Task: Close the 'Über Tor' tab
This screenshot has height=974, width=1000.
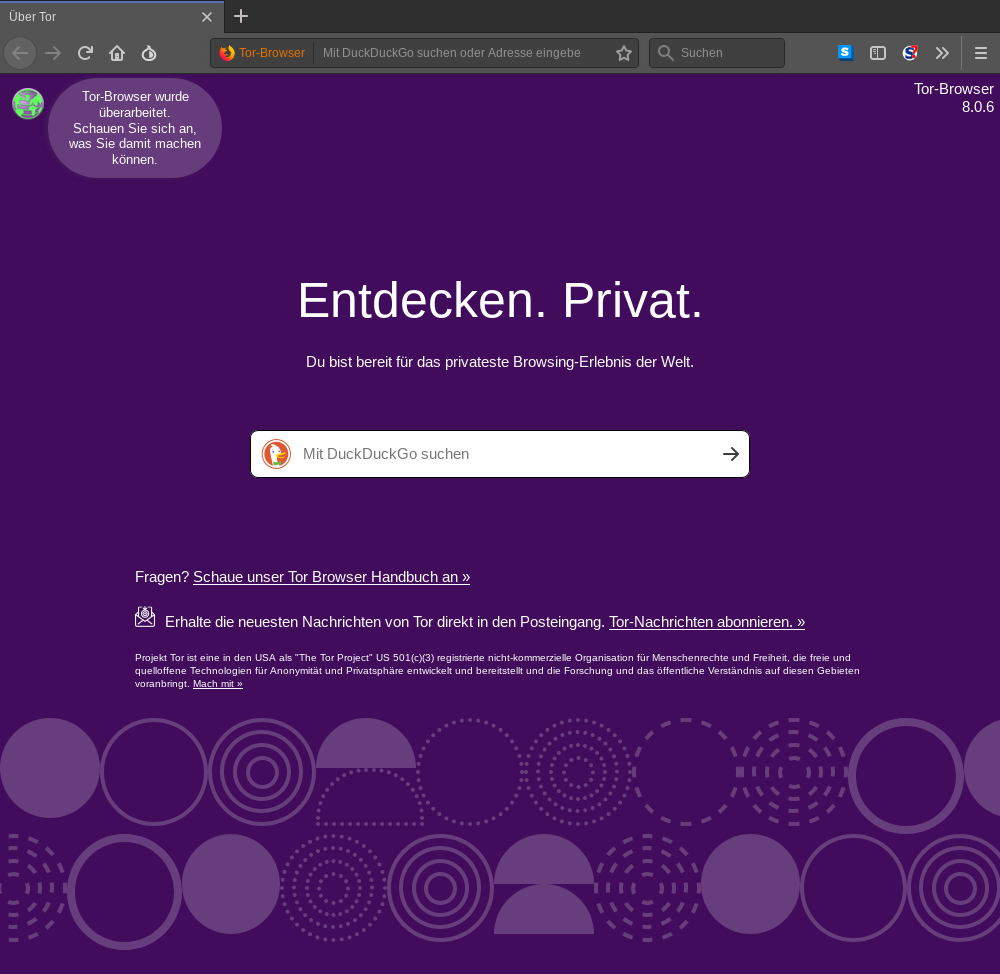Action: point(207,17)
